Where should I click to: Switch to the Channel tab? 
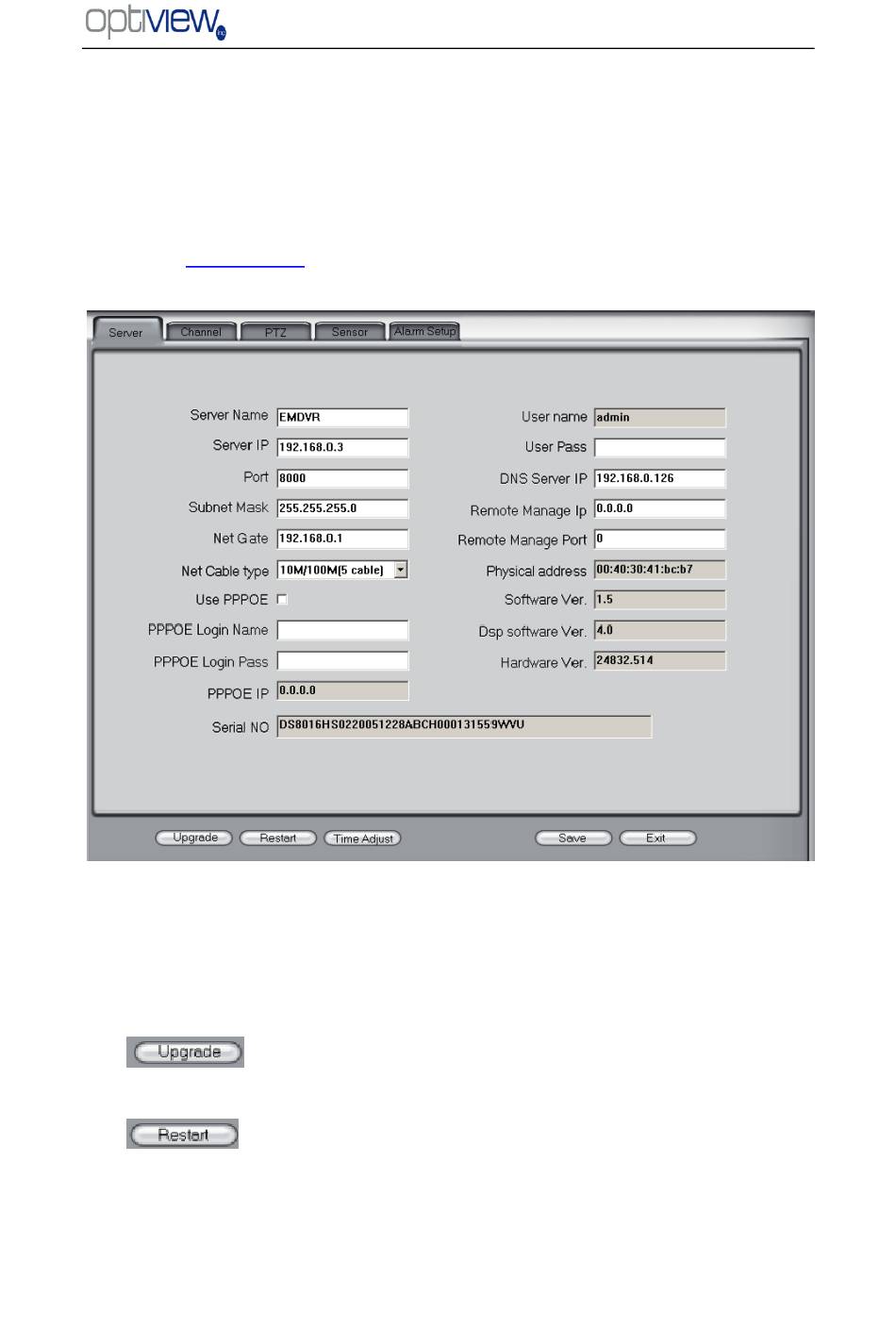point(201,332)
